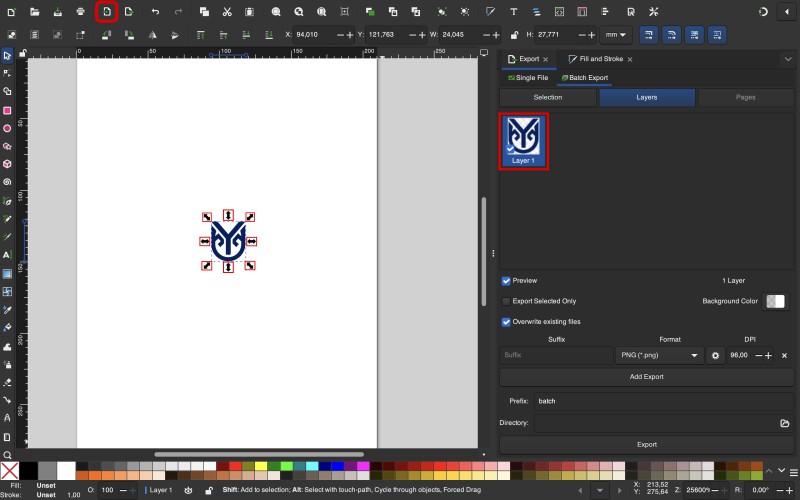
Task: Click the Save document icon
Action: (58, 12)
